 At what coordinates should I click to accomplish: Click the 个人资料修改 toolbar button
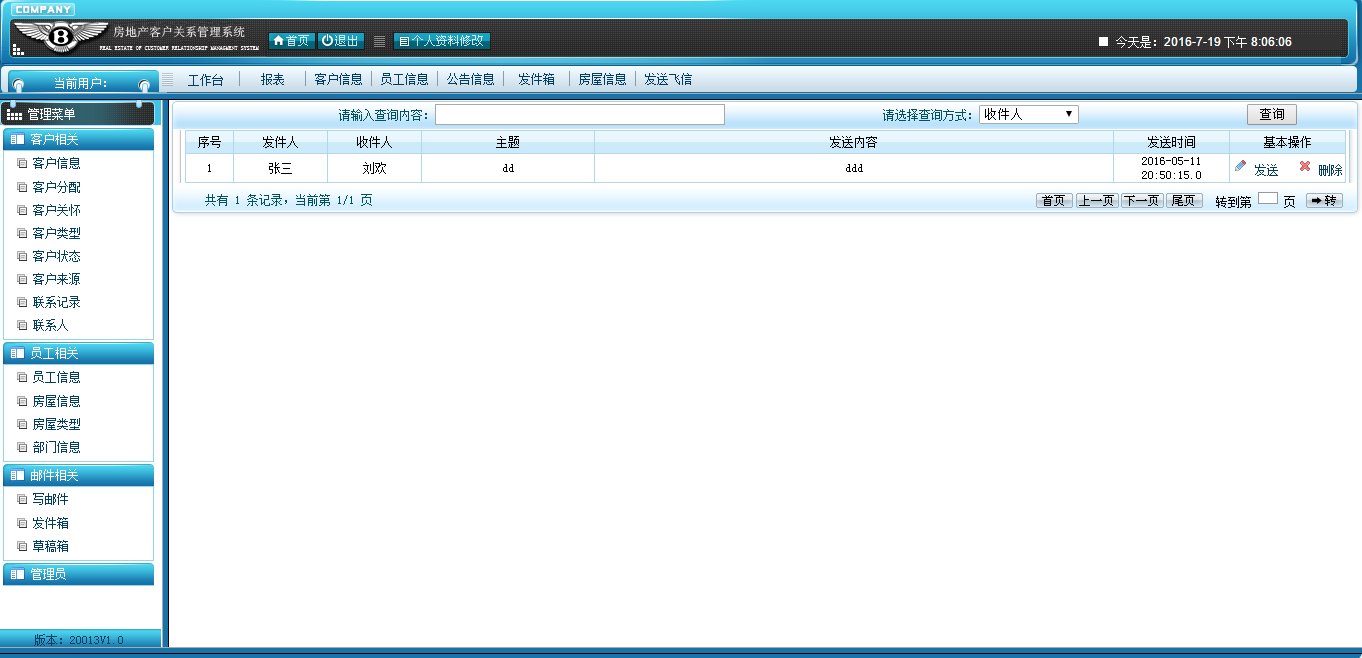442,41
